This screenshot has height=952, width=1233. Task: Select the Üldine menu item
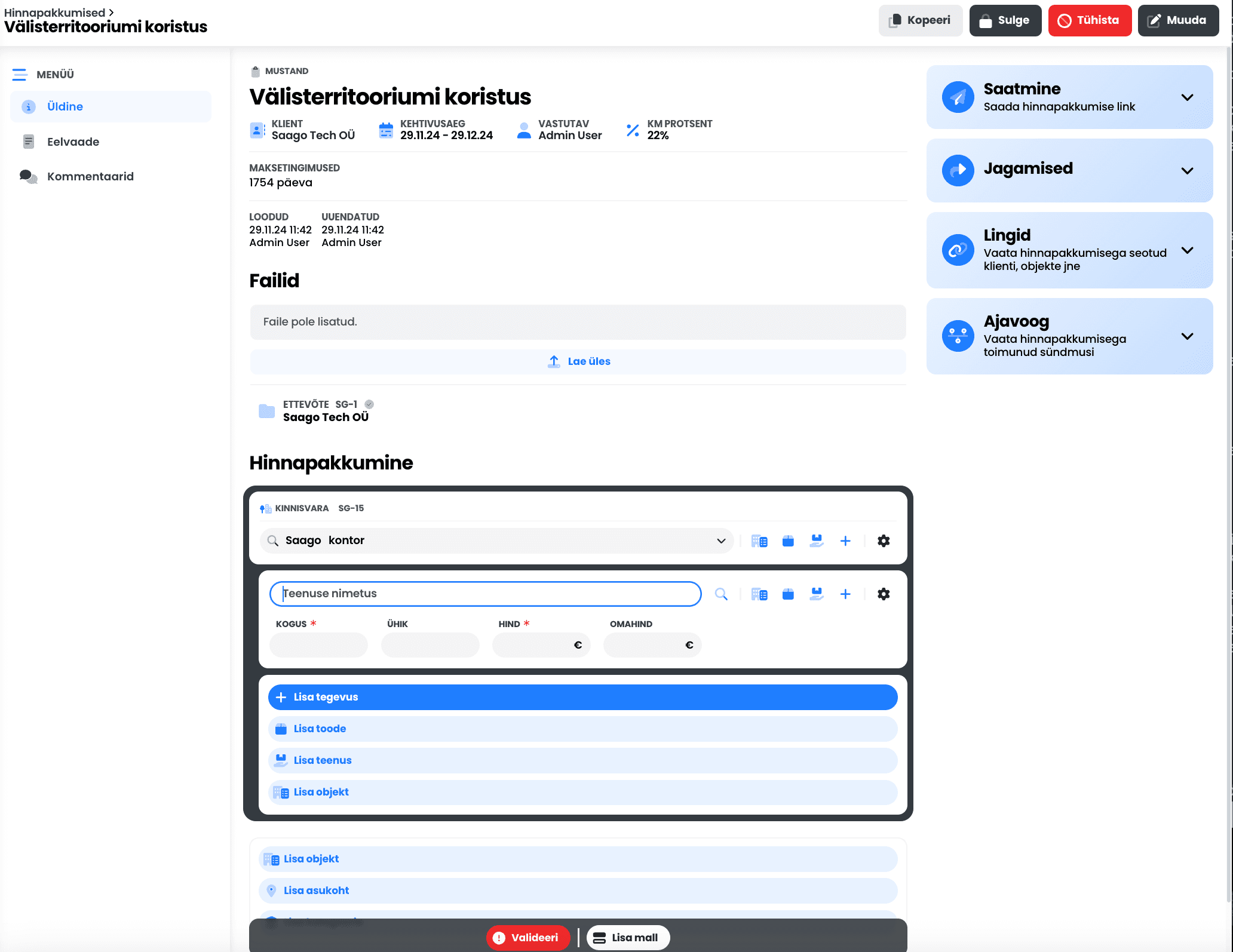(111, 107)
